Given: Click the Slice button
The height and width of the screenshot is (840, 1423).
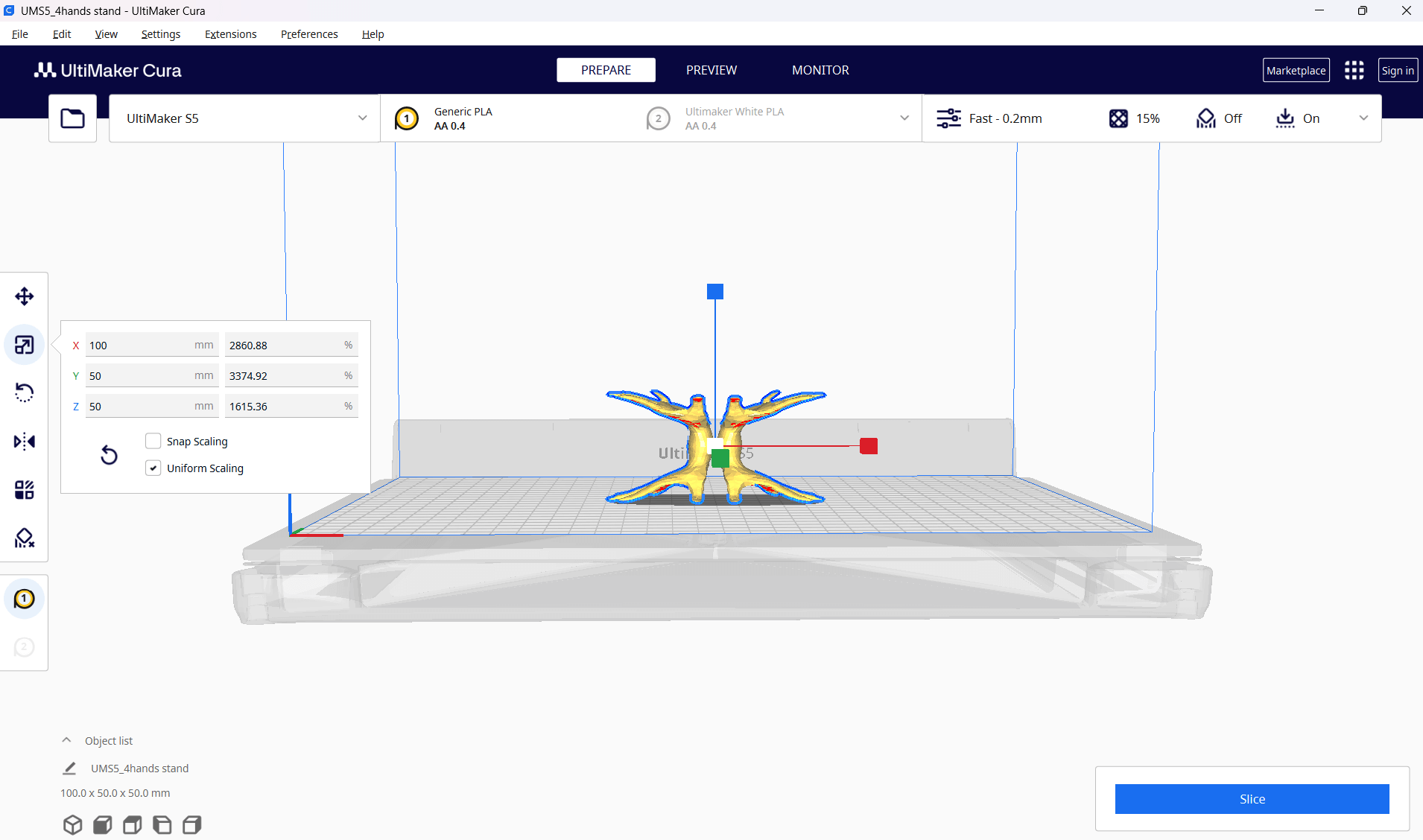Looking at the screenshot, I should [x=1252, y=799].
